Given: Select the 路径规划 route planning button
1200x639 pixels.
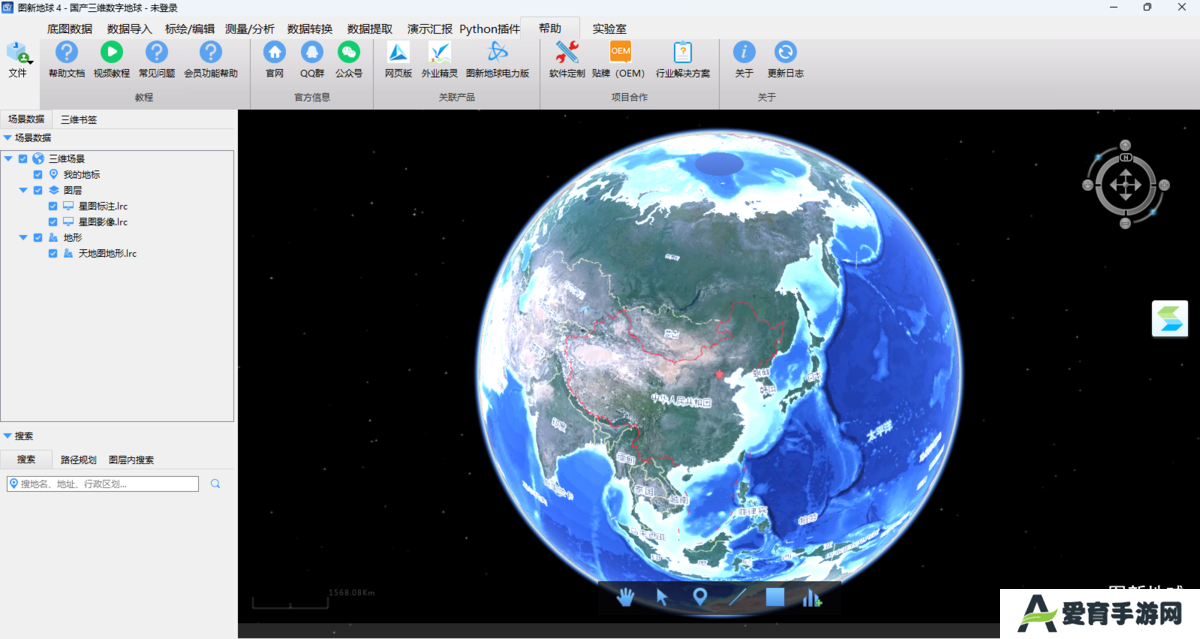Looking at the screenshot, I should click(79, 460).
